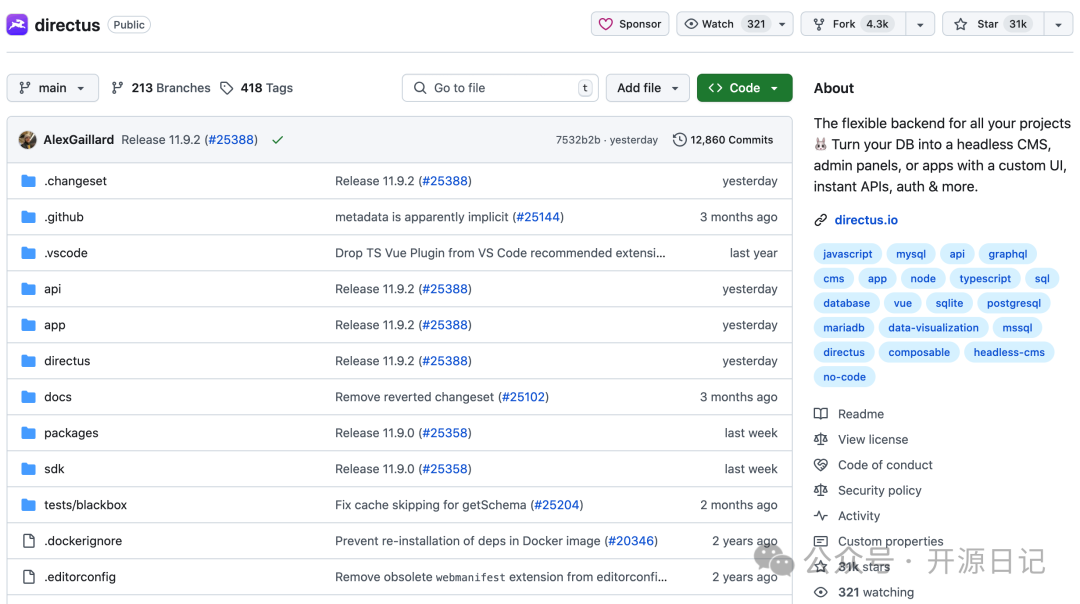Viewport: 1080px width, 604px height.
Task: Click the .changeset folder icon
Action: coord(28,181)
